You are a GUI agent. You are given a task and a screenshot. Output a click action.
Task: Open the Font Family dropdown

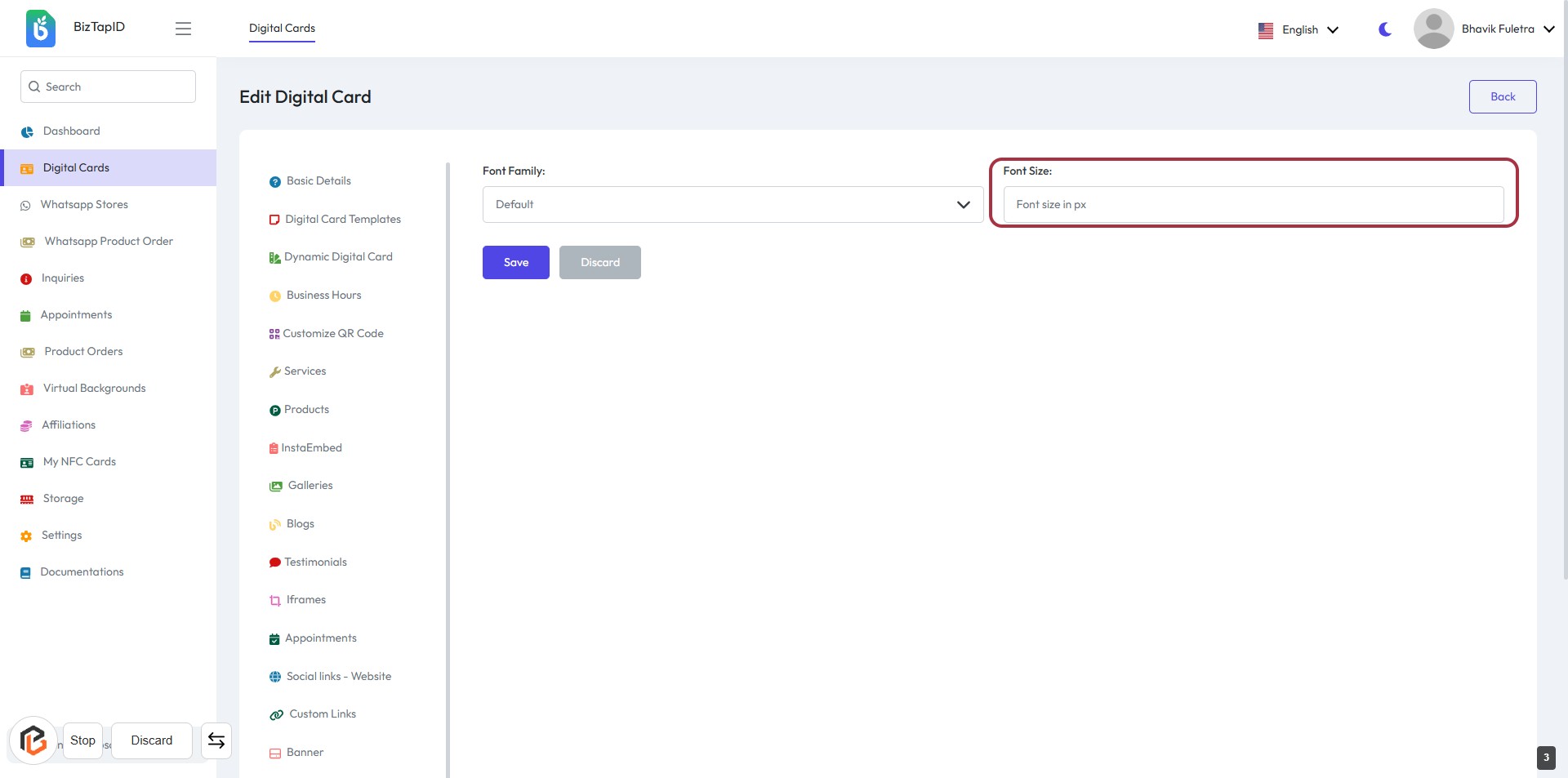coord(733,205)
